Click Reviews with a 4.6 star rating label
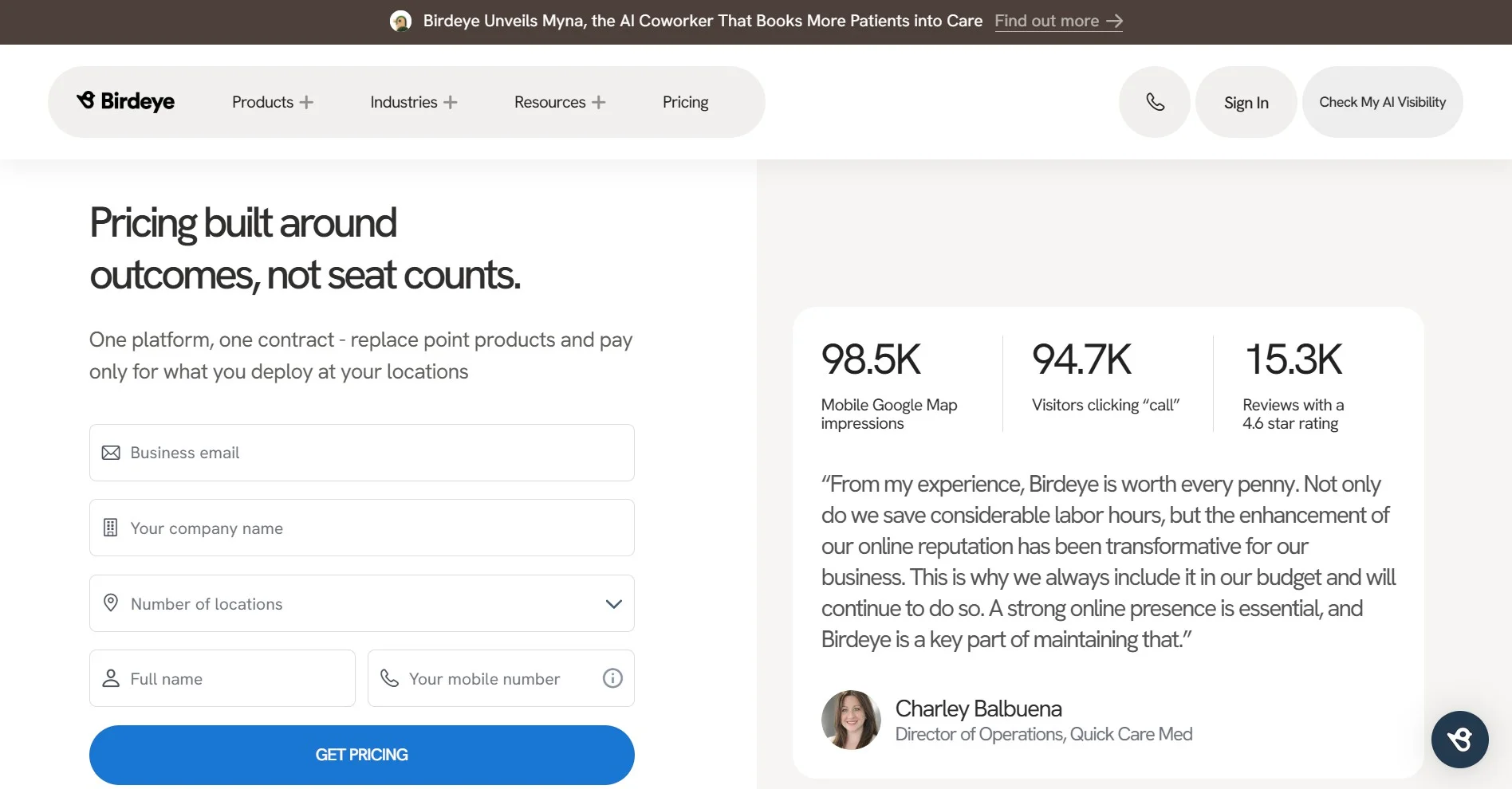The height and width of the screenshot is (789, 1512). 1293,414
